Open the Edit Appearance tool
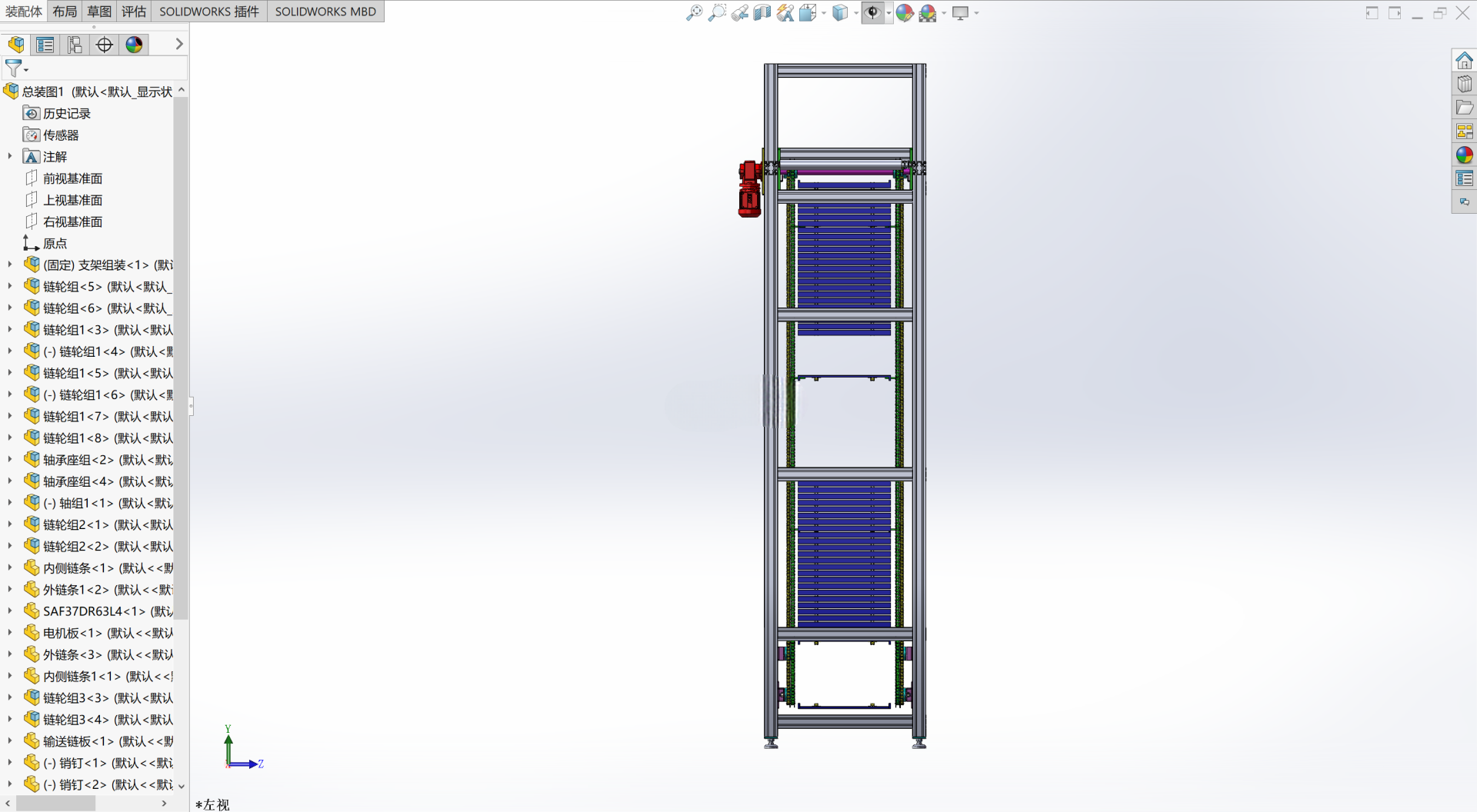The width and height of the screenshot is (1477, 812). pyautogui.click(x=905, y=12)
